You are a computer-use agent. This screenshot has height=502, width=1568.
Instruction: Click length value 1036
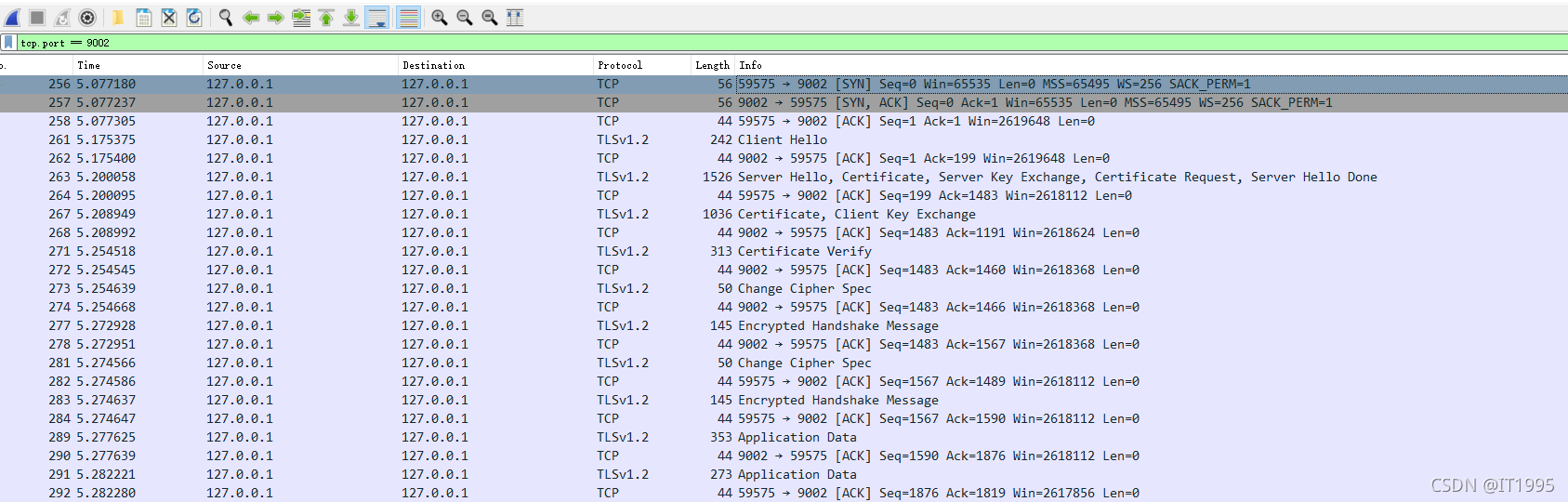point(718,214)
